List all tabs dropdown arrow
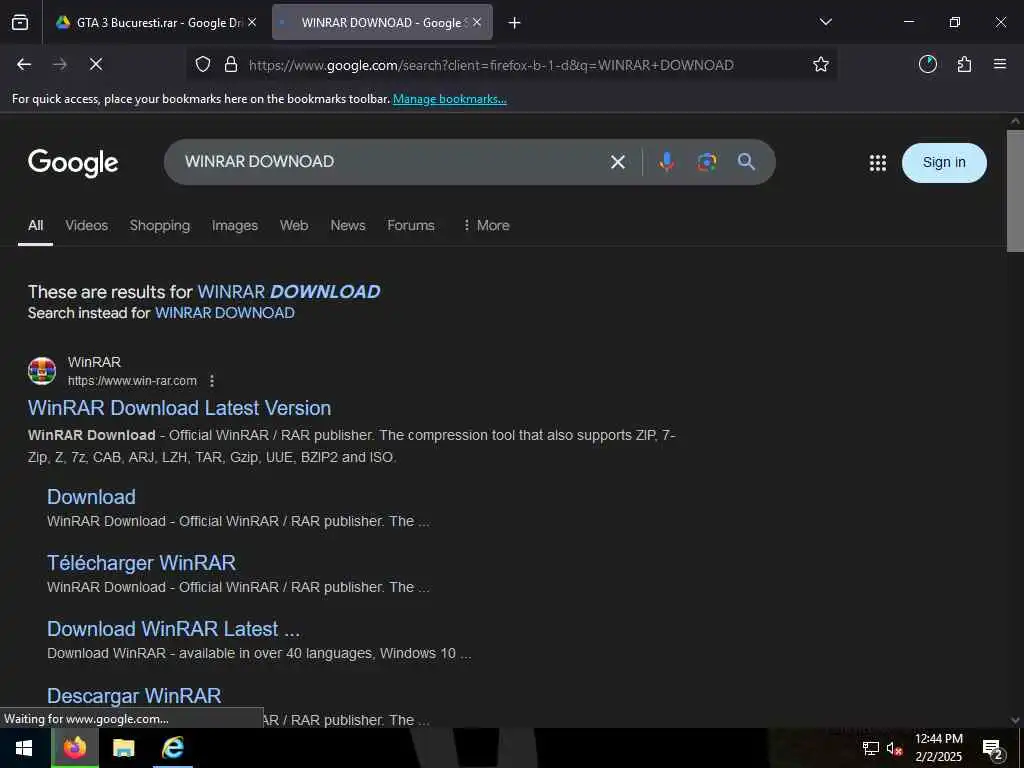The height and width of the screenshot is (768, 1024). pos(825,22)
